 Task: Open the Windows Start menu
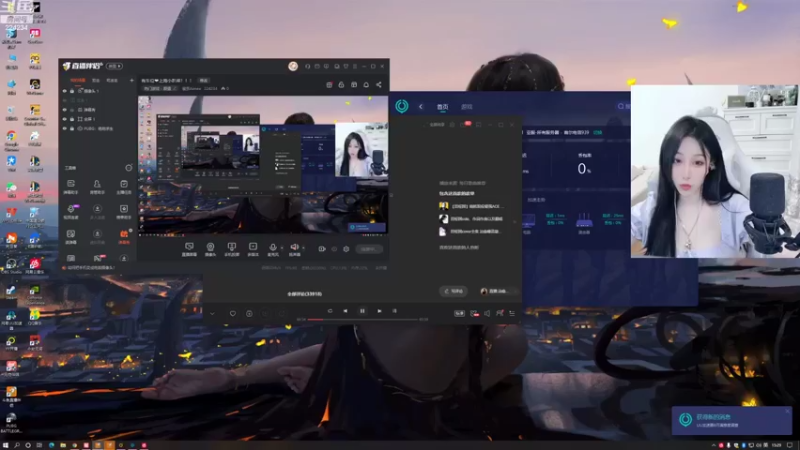coord(5,445)
